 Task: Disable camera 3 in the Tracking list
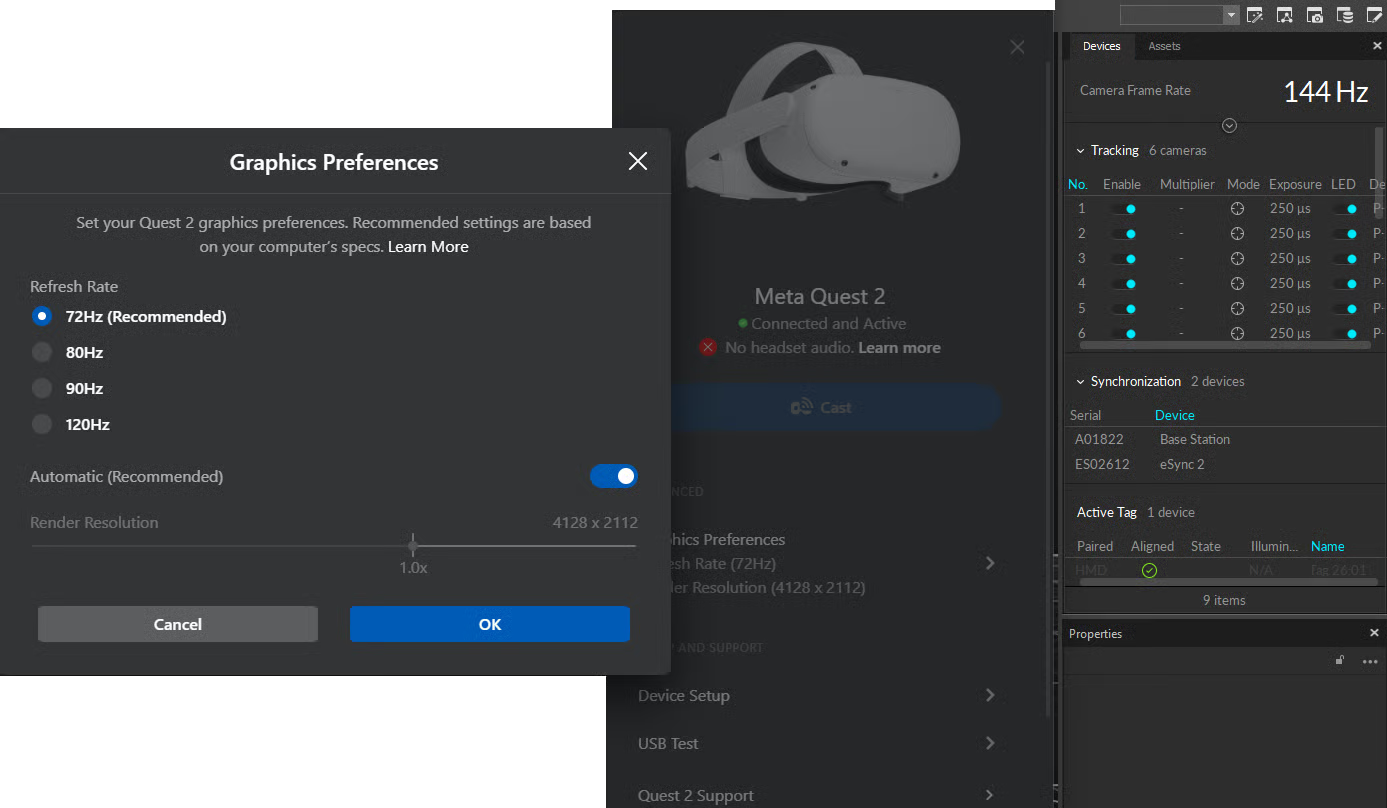click(x=1128, y=258)
